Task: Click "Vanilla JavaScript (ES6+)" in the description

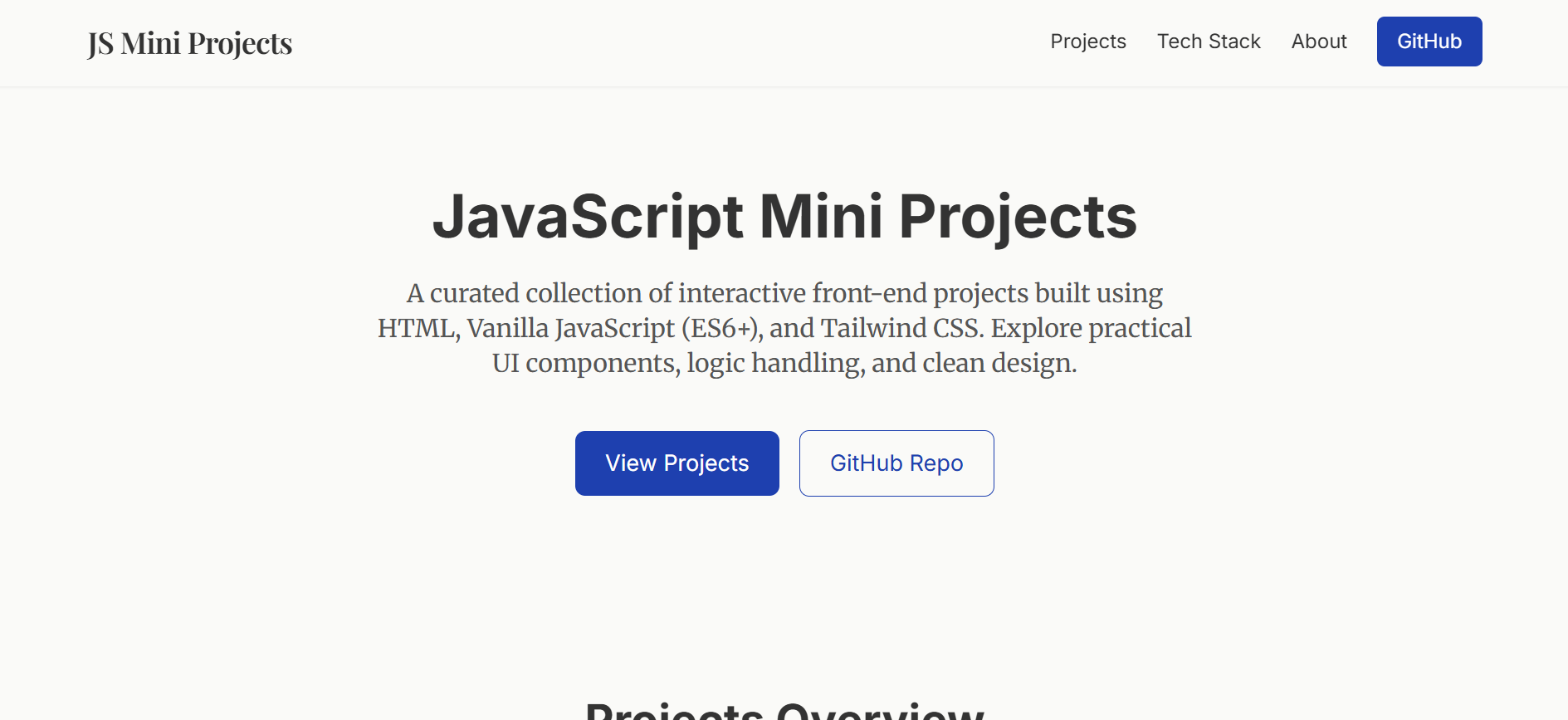Action: (614, 328)
